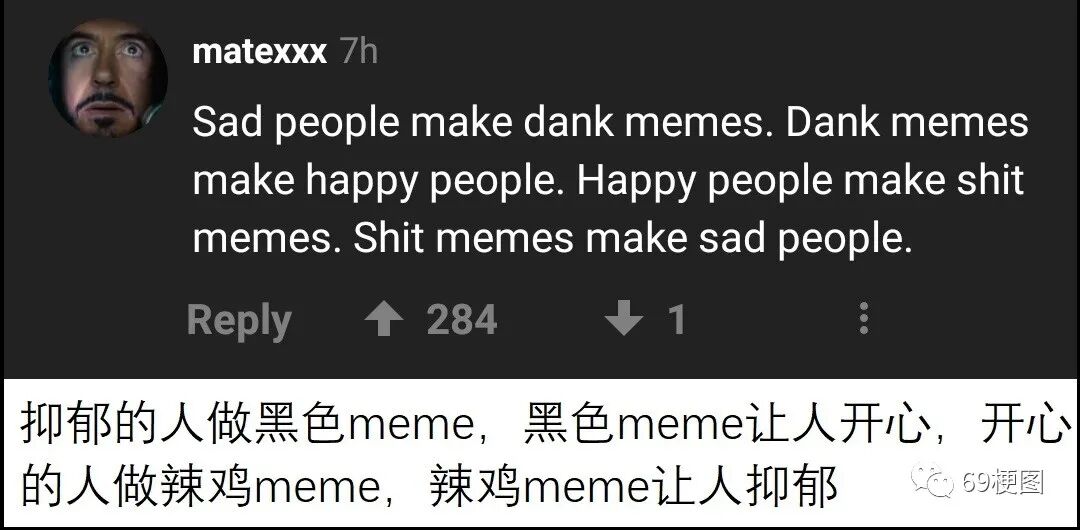Click the first "黑色meme" in the caption
The image size is (1080, 530).
tap(364, 425)
